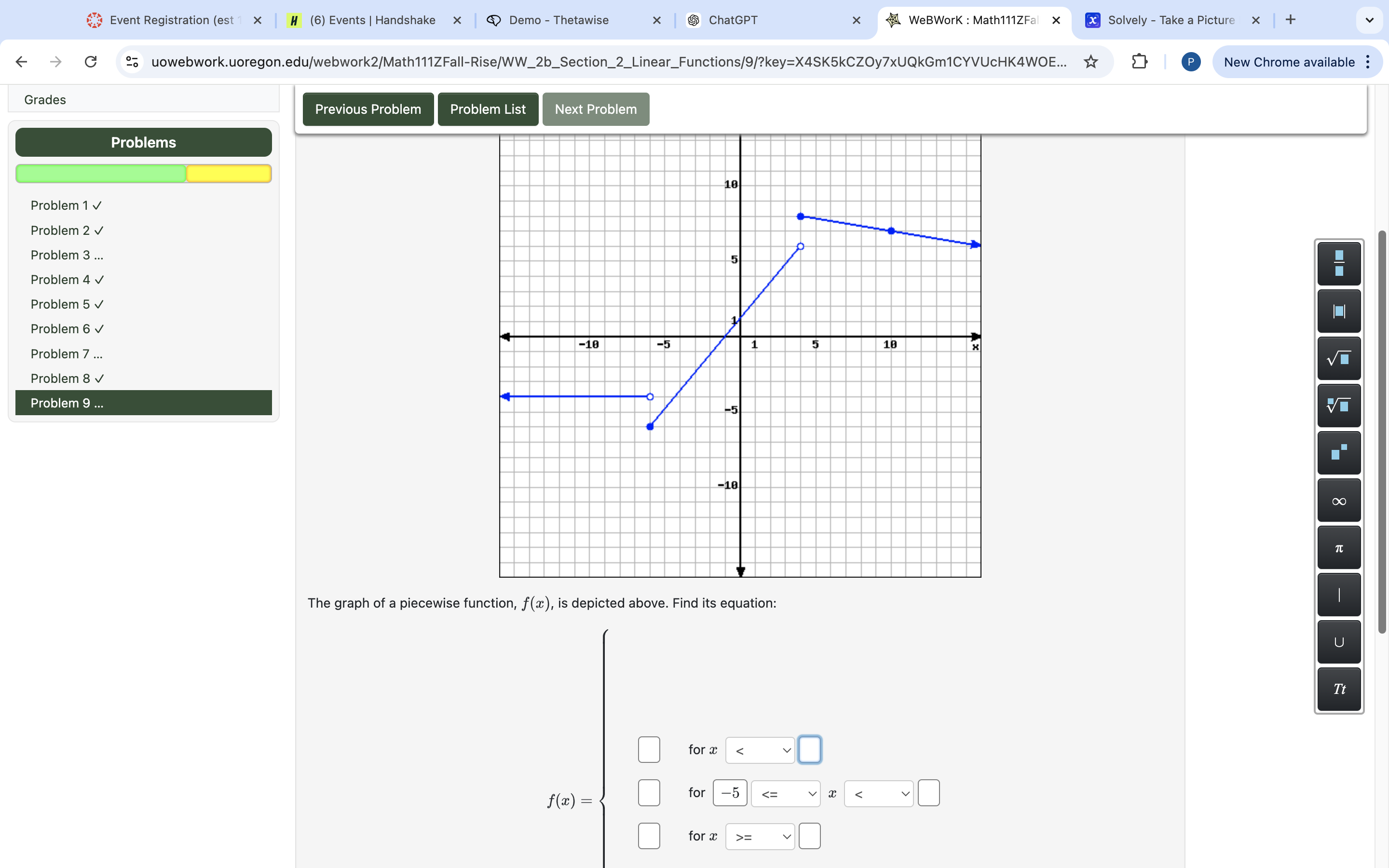1389x868 pixels.
Task: Open the Grades link in sidebar
Action: [45, 100]
